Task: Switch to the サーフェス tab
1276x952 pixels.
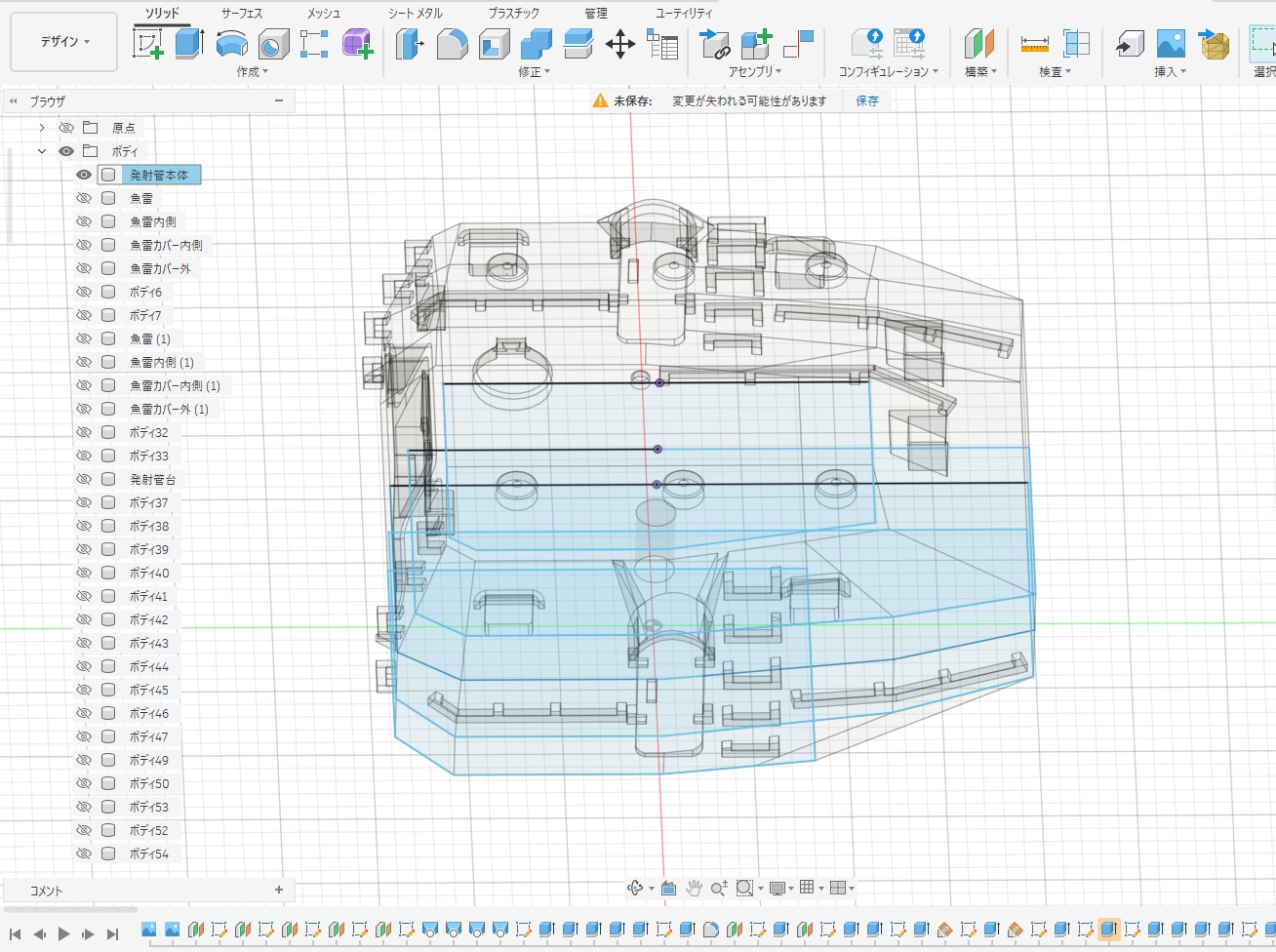Action: (241, 13)
